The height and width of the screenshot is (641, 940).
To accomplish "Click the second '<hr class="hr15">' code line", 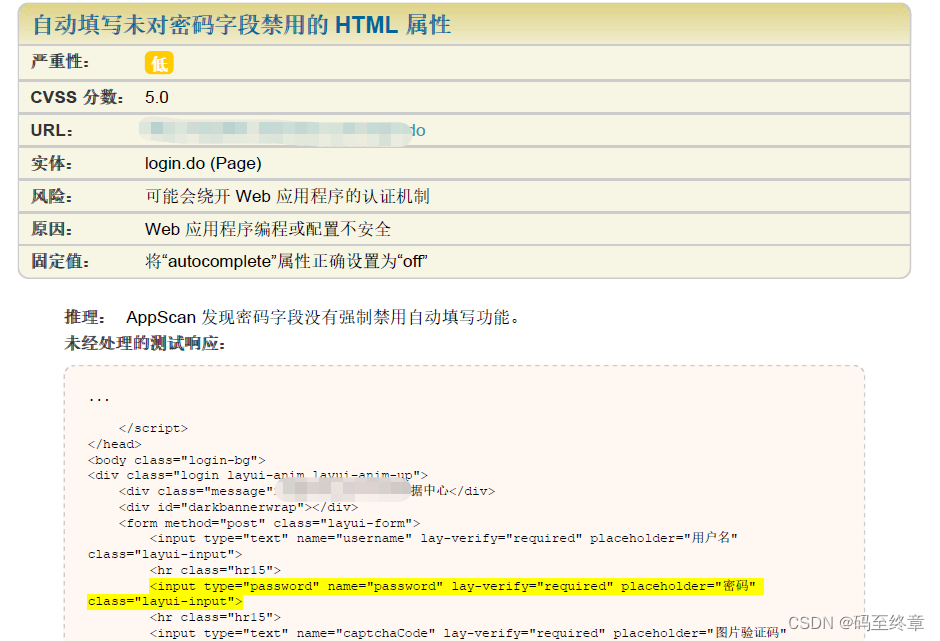I will [215, 617].
